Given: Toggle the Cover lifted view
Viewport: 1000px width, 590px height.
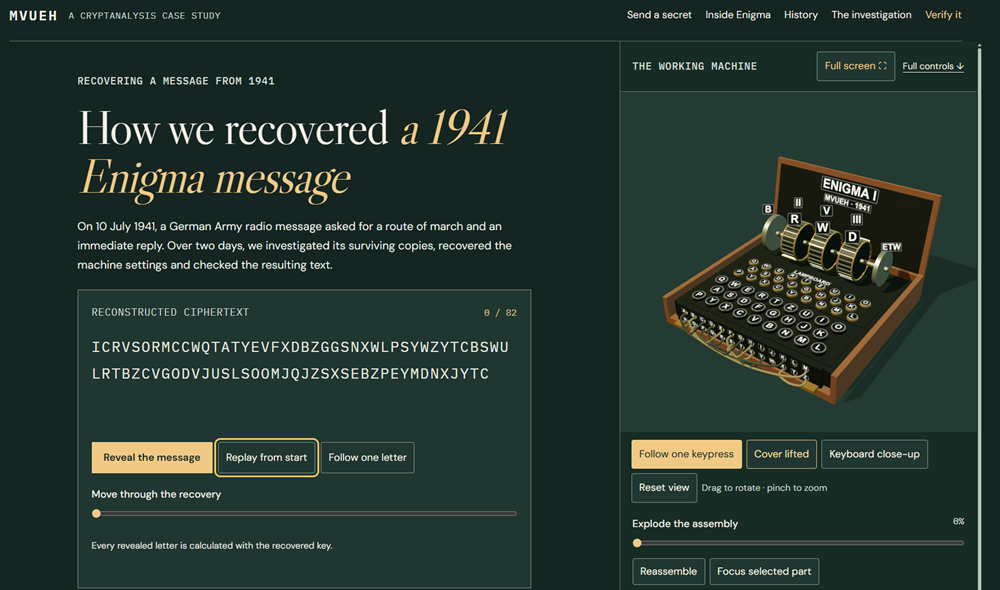Looking at the screenshot, I should [x=781, y=454].
